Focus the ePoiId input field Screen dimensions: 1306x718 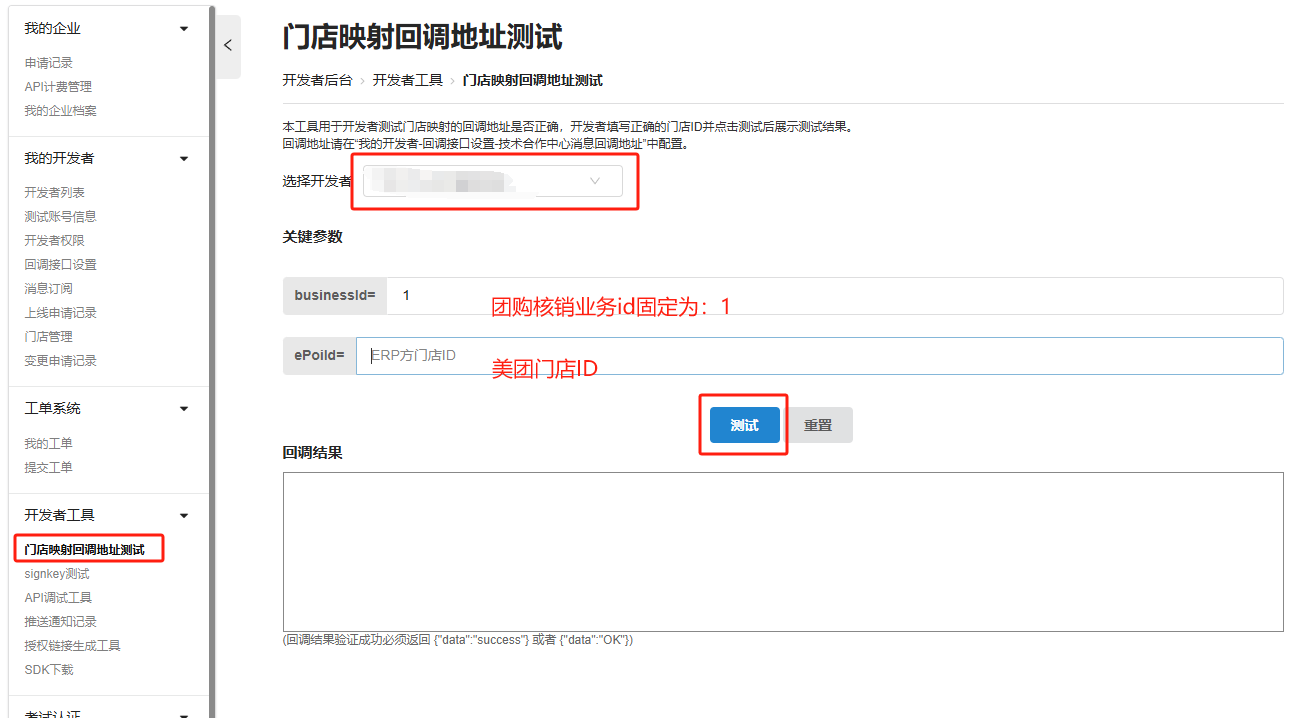click(818, 356)
